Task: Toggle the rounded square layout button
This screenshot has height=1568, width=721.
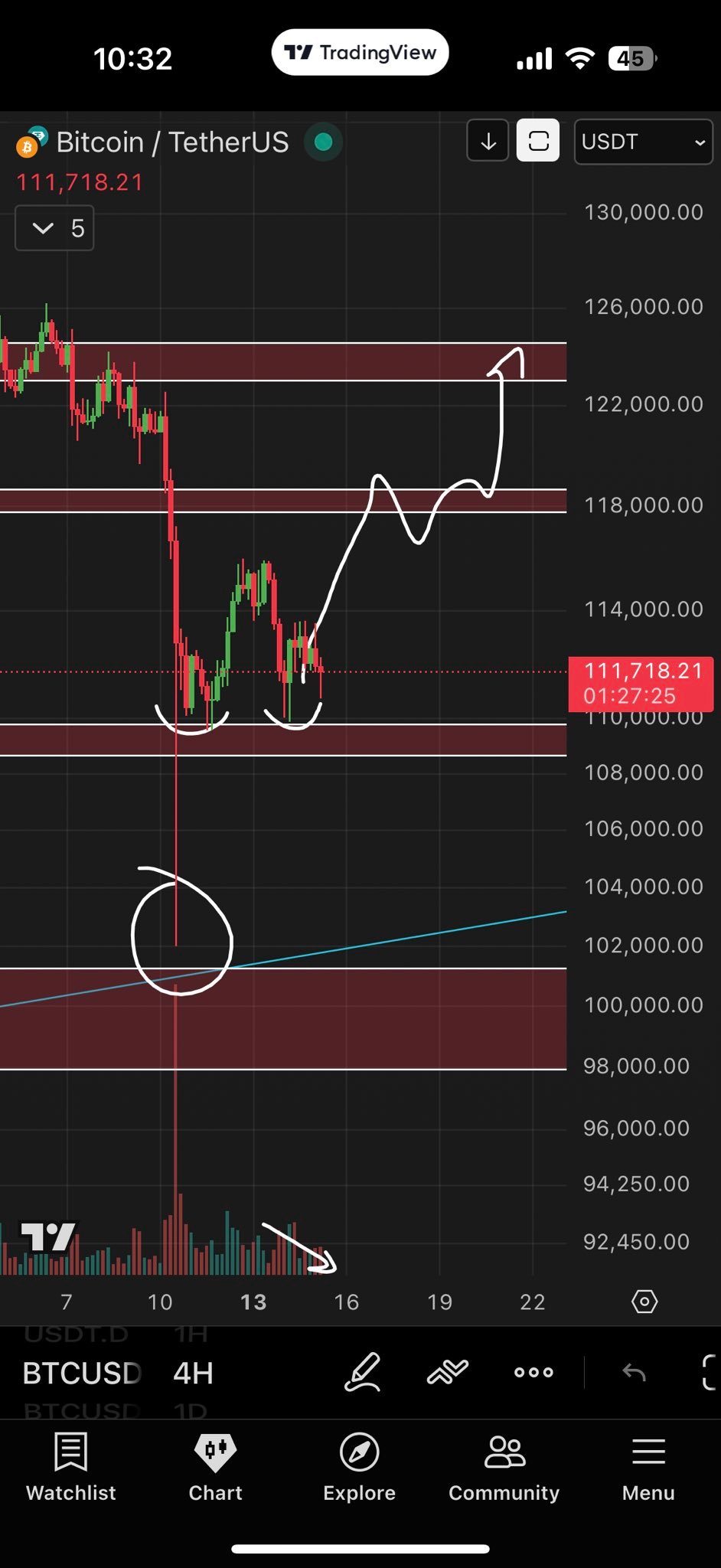Action: [538, 142]
